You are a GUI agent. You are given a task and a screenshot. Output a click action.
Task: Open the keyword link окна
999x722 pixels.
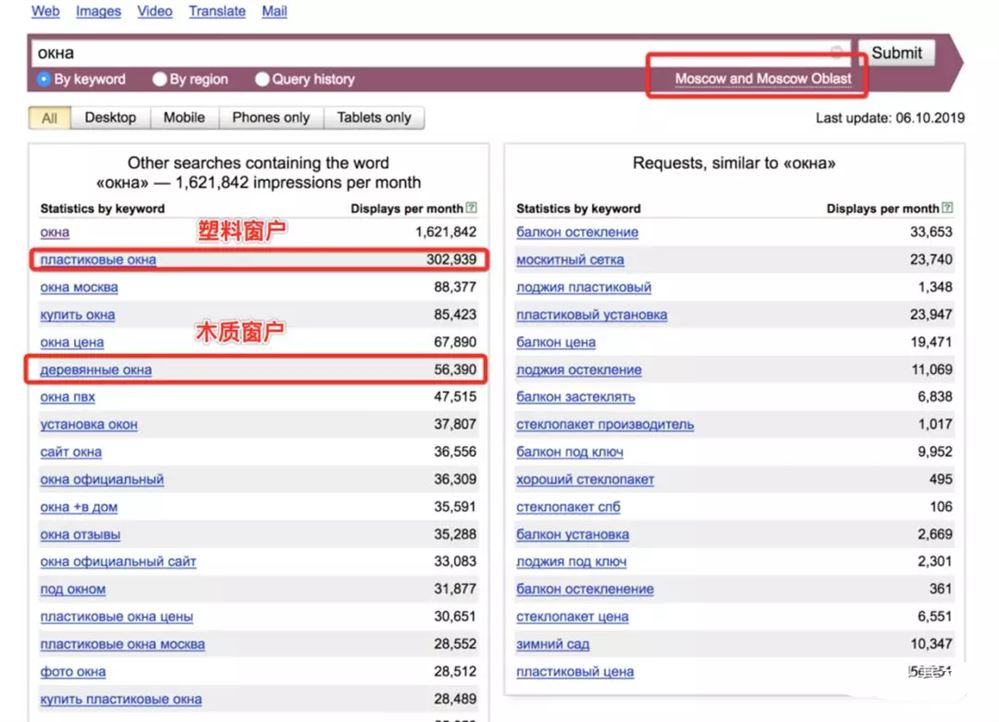(x=55, y=232)
